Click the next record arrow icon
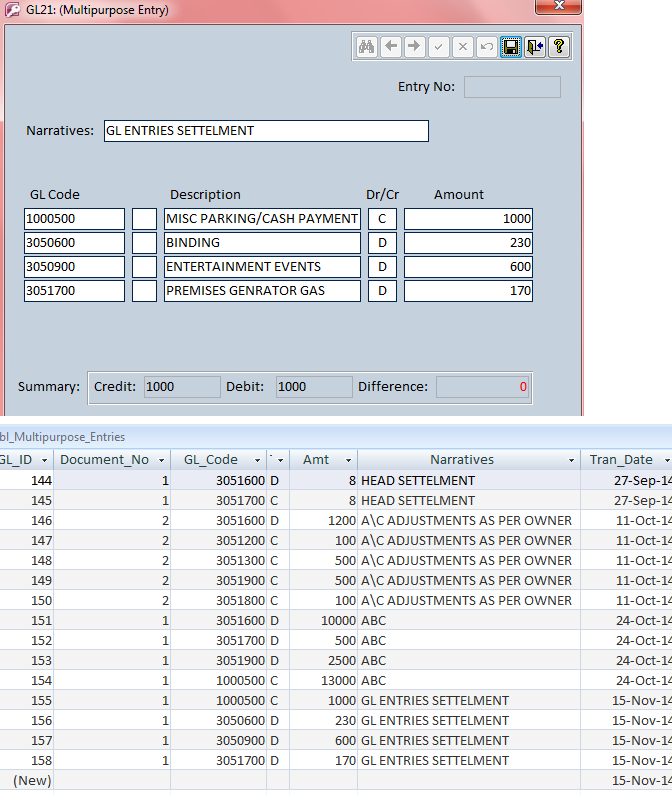 click(x=414, y=47)
